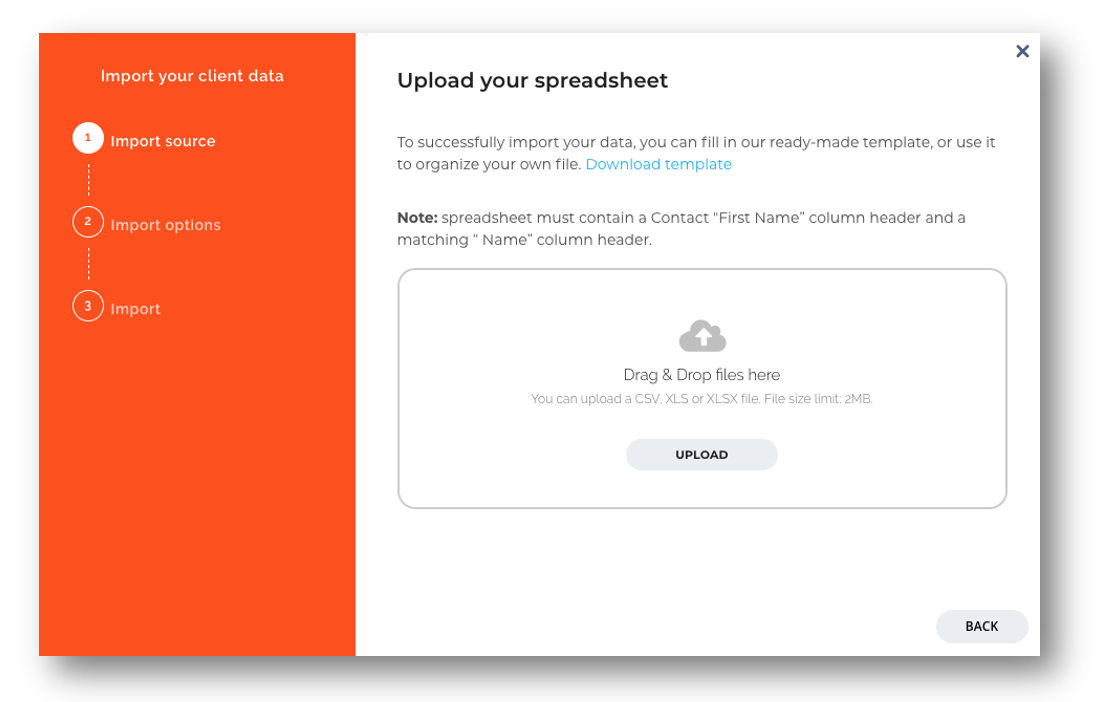Click the file size limit note text
Screen dimensions: 1117x702
pyautogui.click(x=701, y=398)
